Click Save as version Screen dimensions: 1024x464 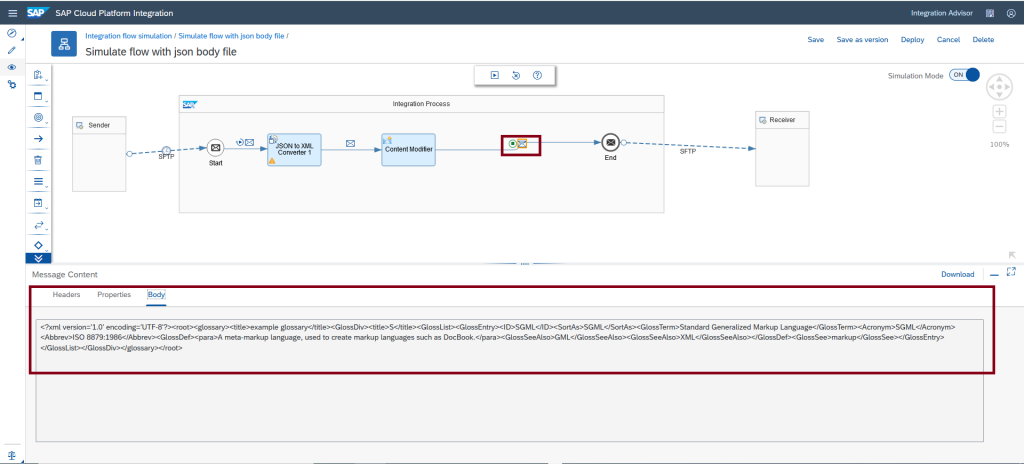(862, 39)
